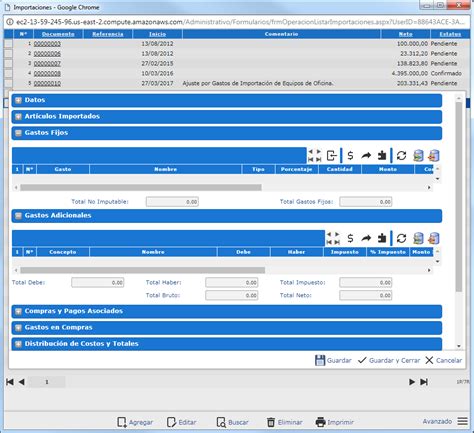
Task: Click the Eliminar trash icon
Action: 271,422
